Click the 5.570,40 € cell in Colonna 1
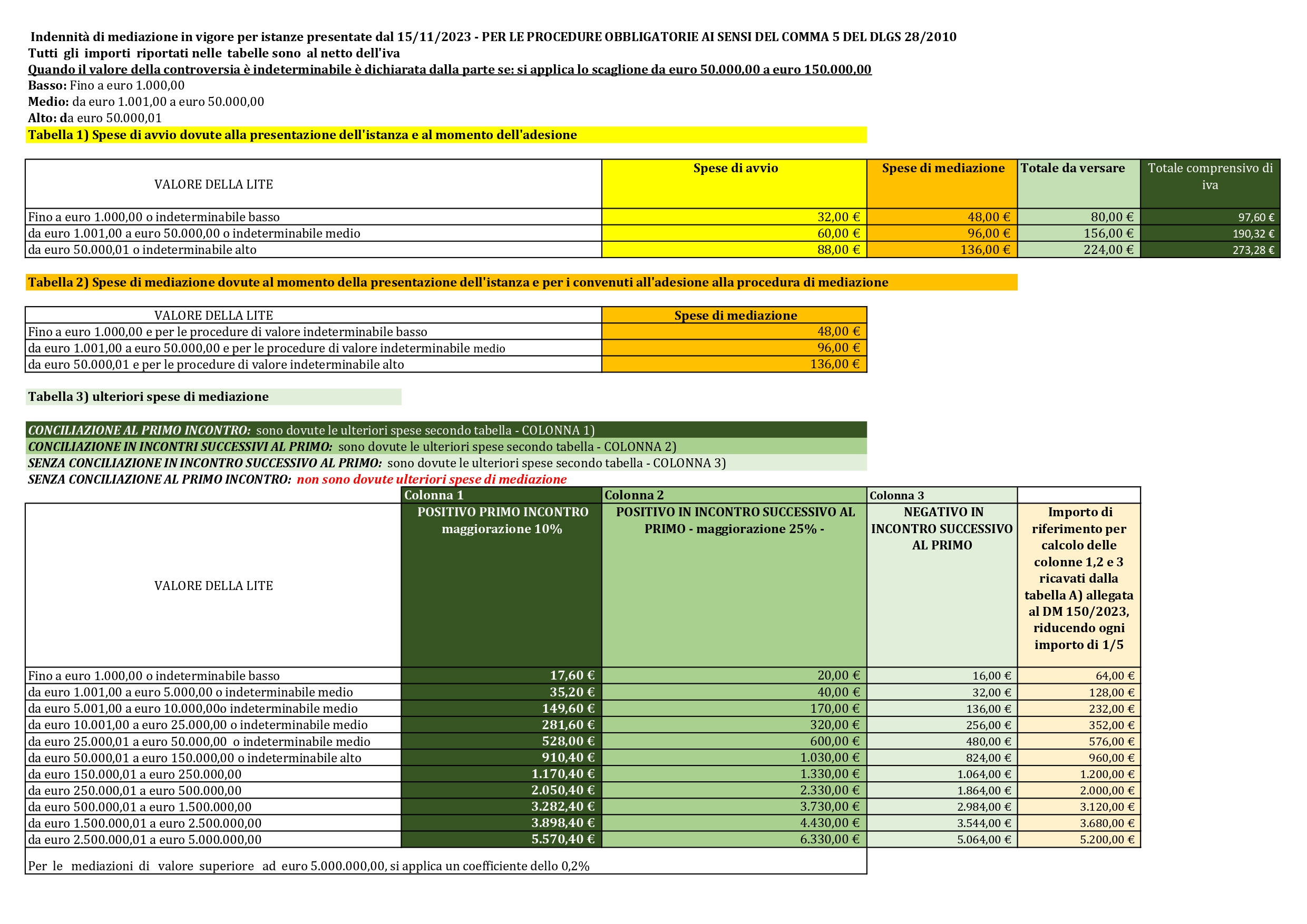 coord(502,839)
